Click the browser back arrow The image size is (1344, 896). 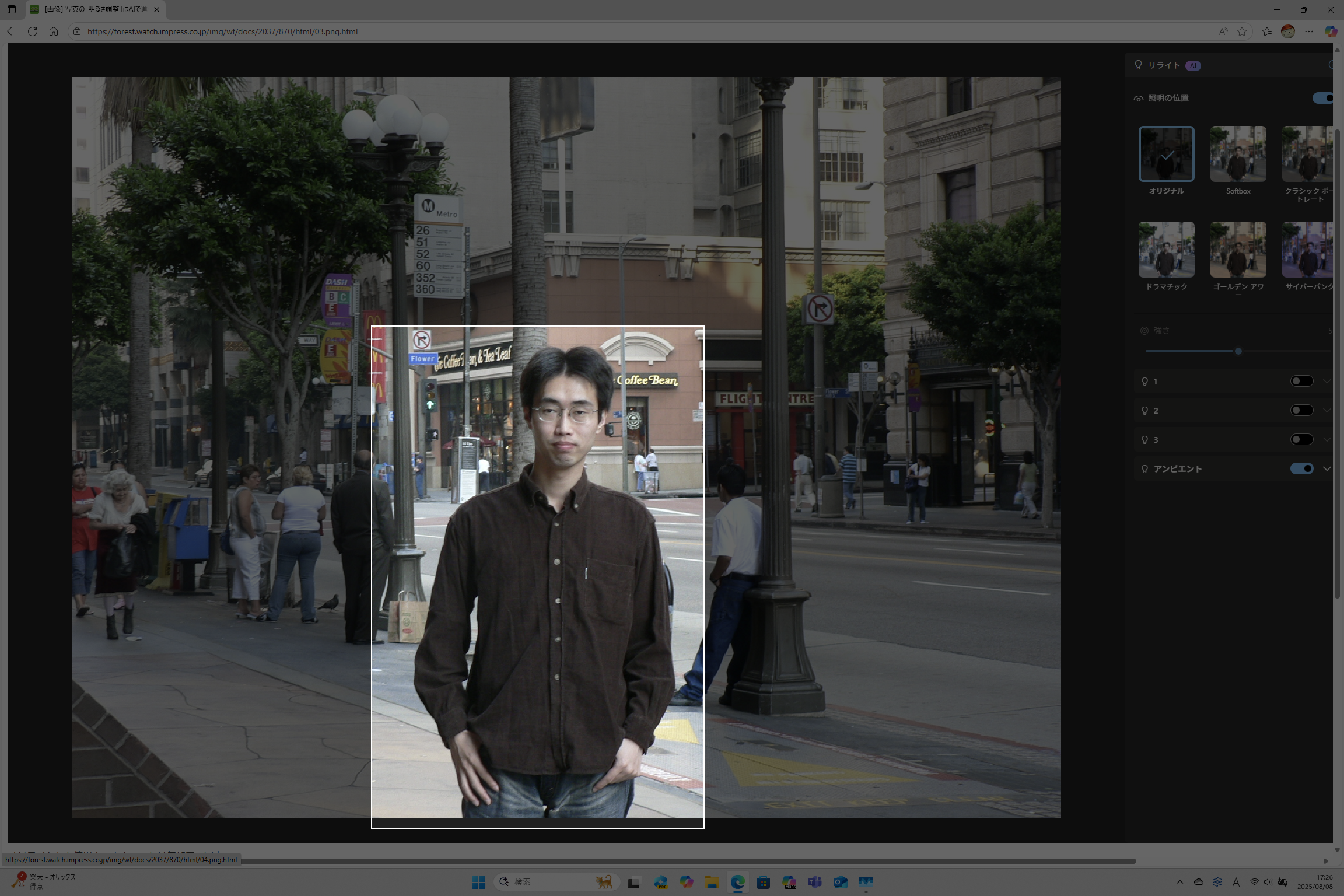point(12,32)
